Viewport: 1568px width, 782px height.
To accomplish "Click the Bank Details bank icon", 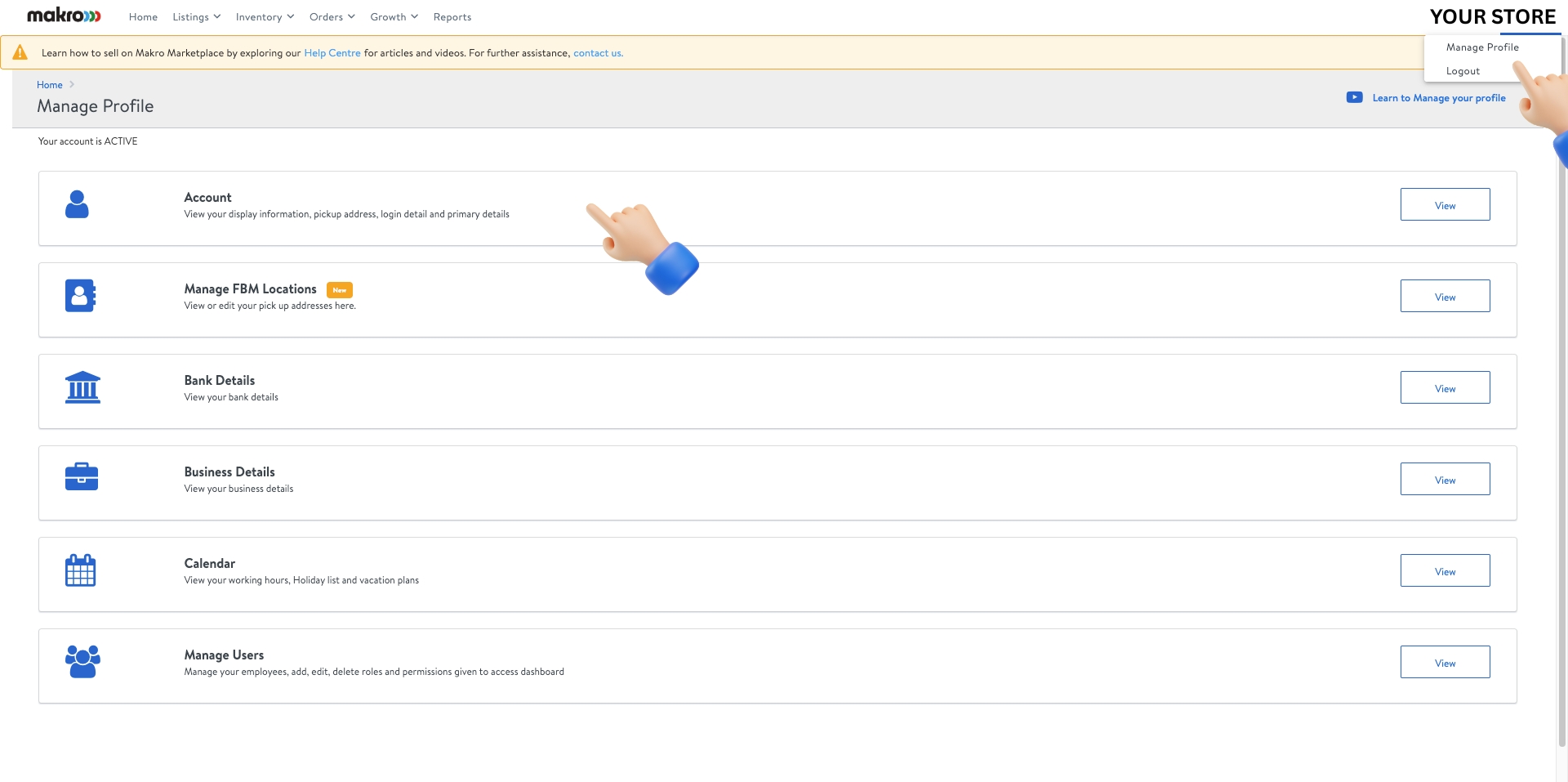I will click(82, 387).
